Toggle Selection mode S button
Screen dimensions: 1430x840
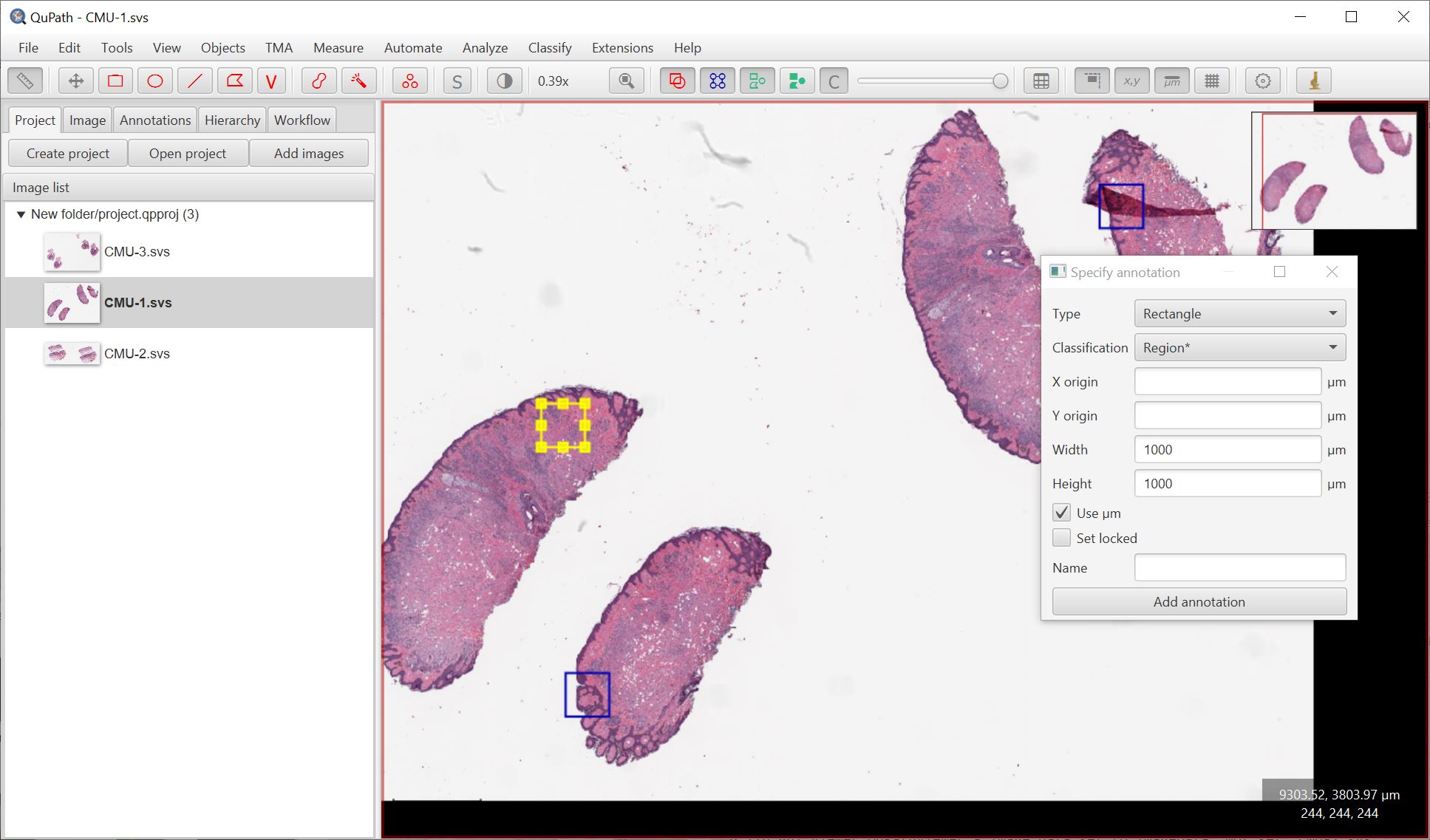tap(457, 81)
